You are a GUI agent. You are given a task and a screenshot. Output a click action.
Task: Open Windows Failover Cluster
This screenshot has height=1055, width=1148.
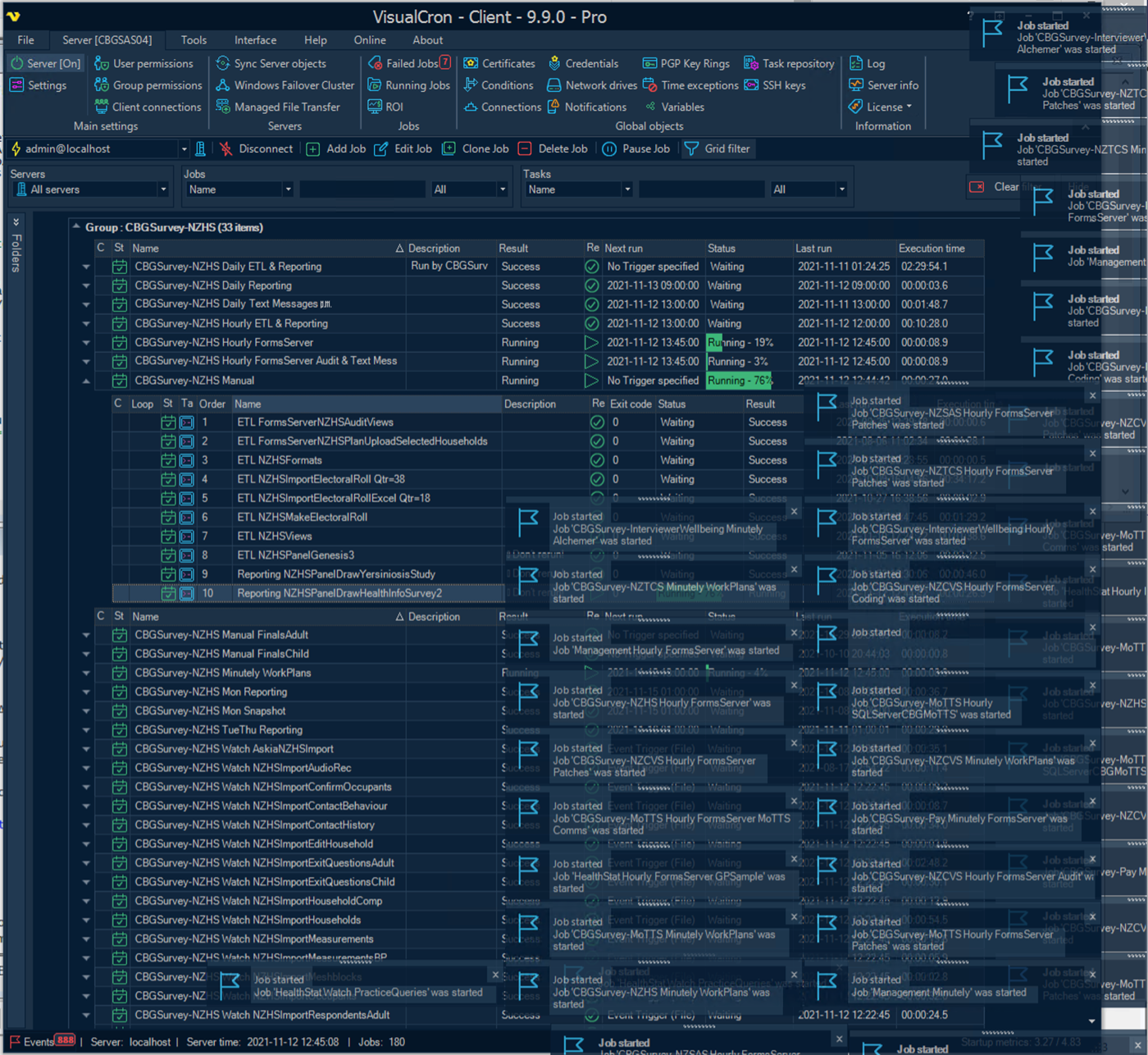tap(285, 85)
